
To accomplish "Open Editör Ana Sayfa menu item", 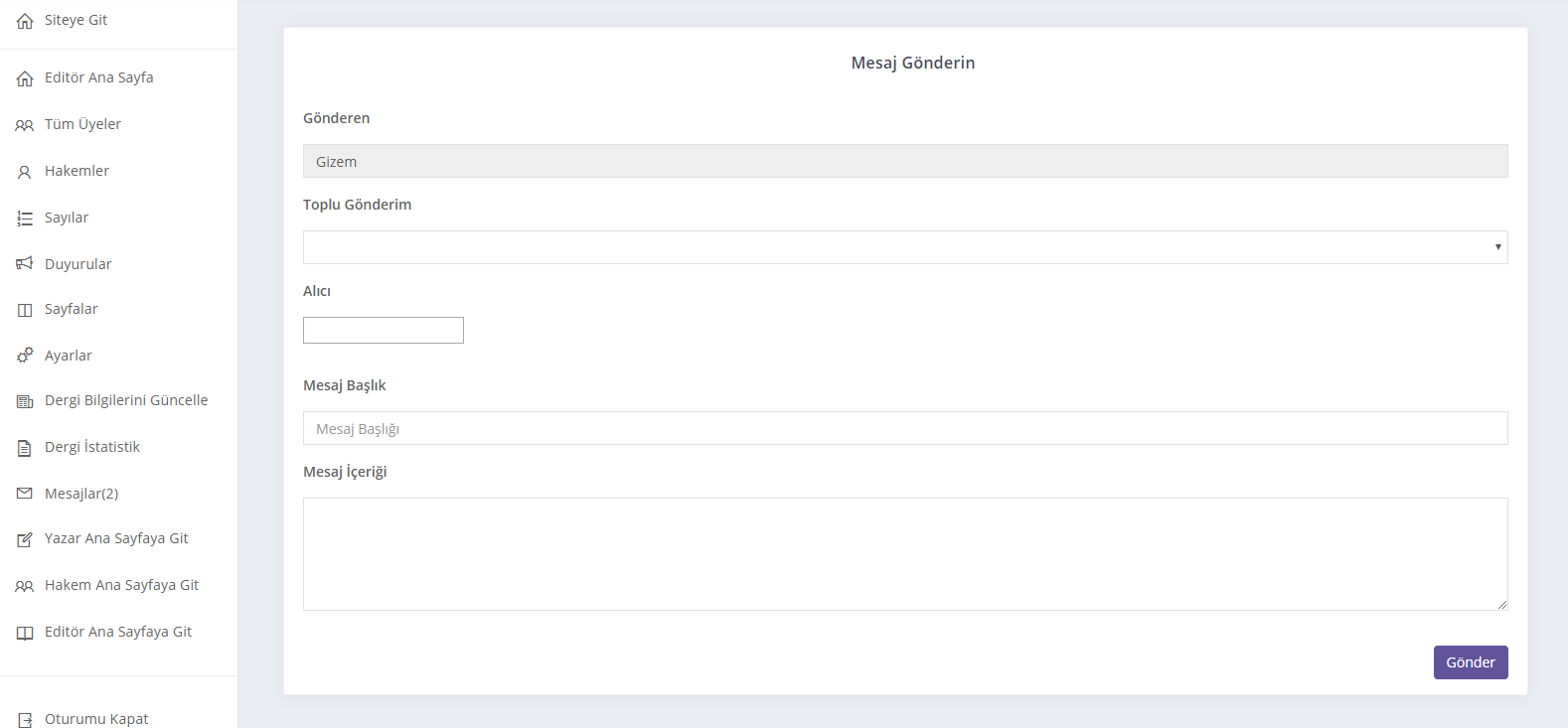I will click(x=98, y=77).
